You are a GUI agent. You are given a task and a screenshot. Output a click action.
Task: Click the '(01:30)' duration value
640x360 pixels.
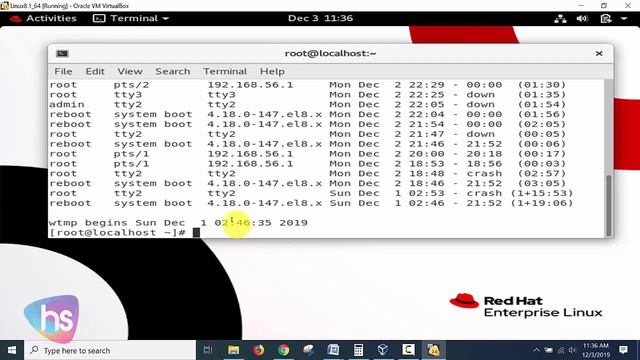click(542, 85)
